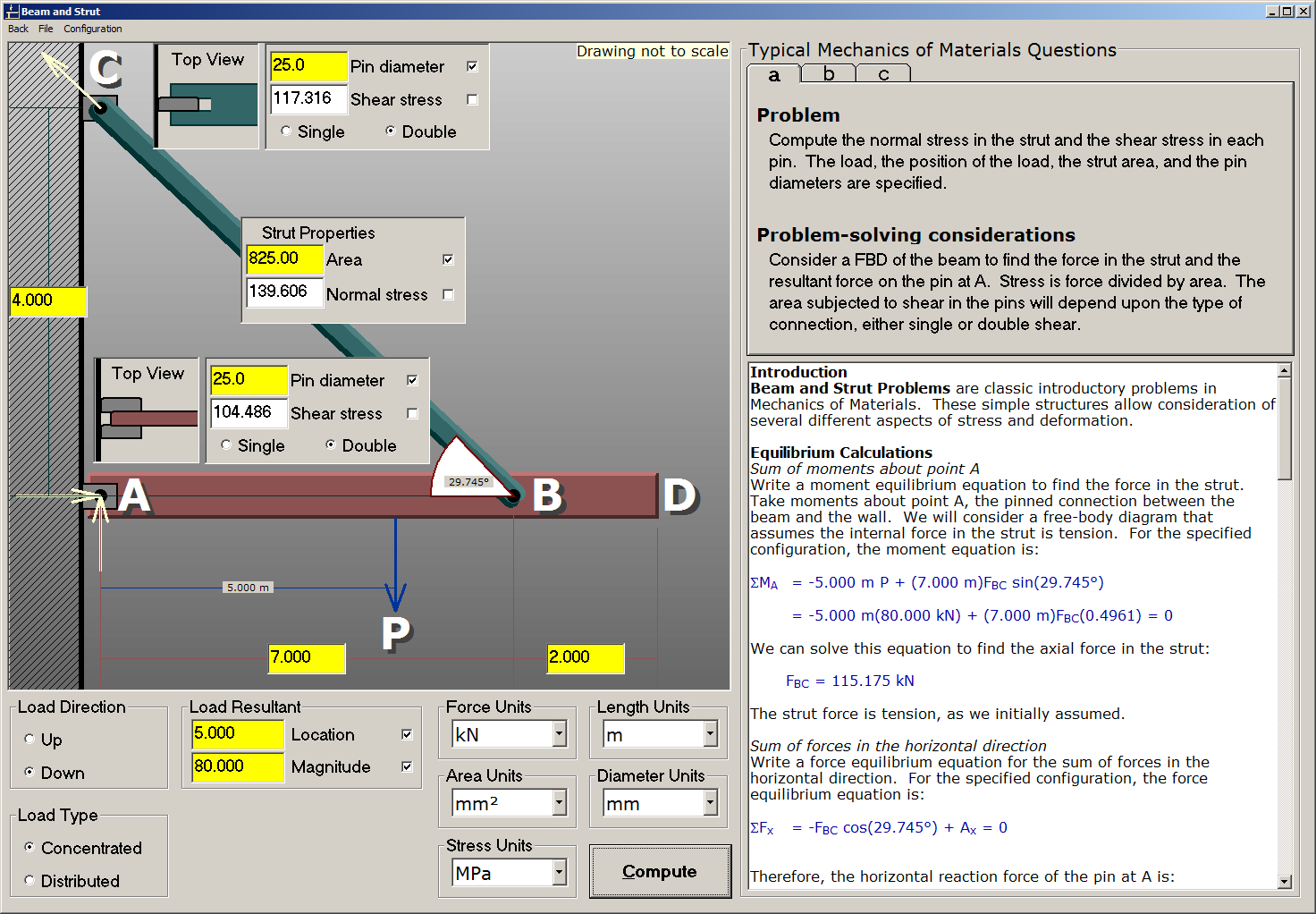Switch to tab c of Typical Questions
Viewport: 1316px width, 914px height.
pyautogui.click(x=882, y=74)
